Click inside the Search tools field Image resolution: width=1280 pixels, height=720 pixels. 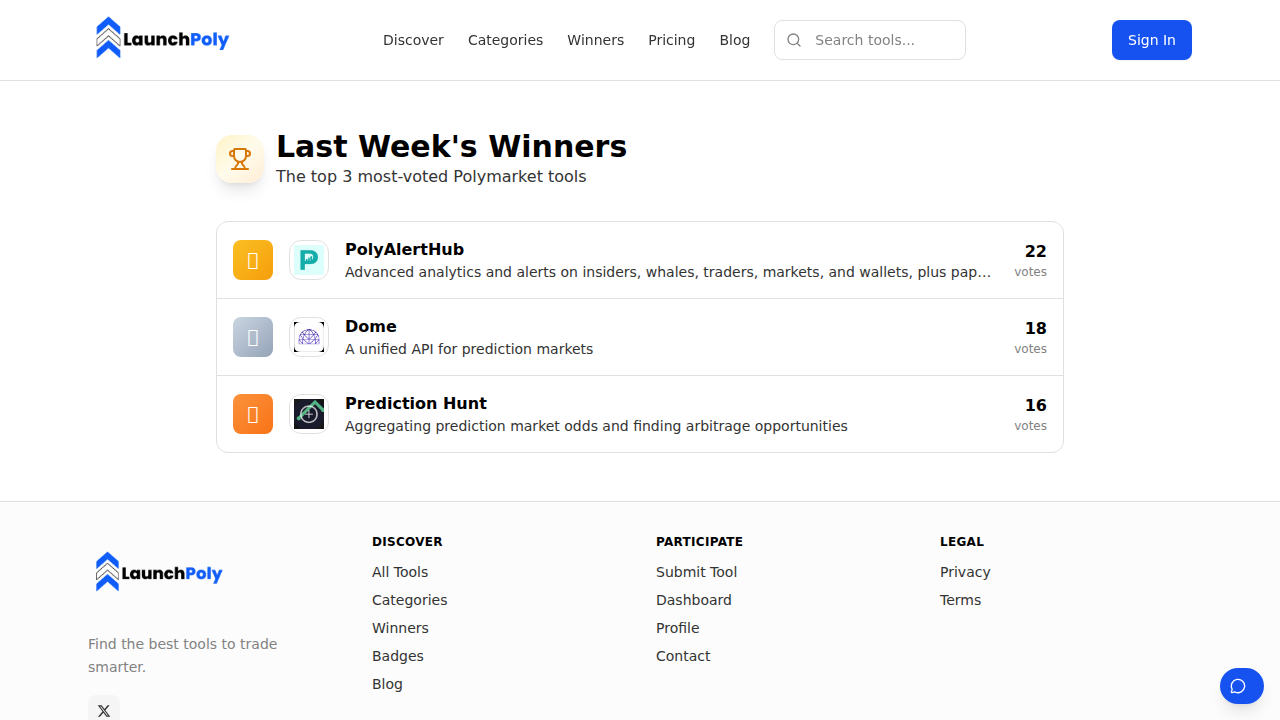coord(880,40)
